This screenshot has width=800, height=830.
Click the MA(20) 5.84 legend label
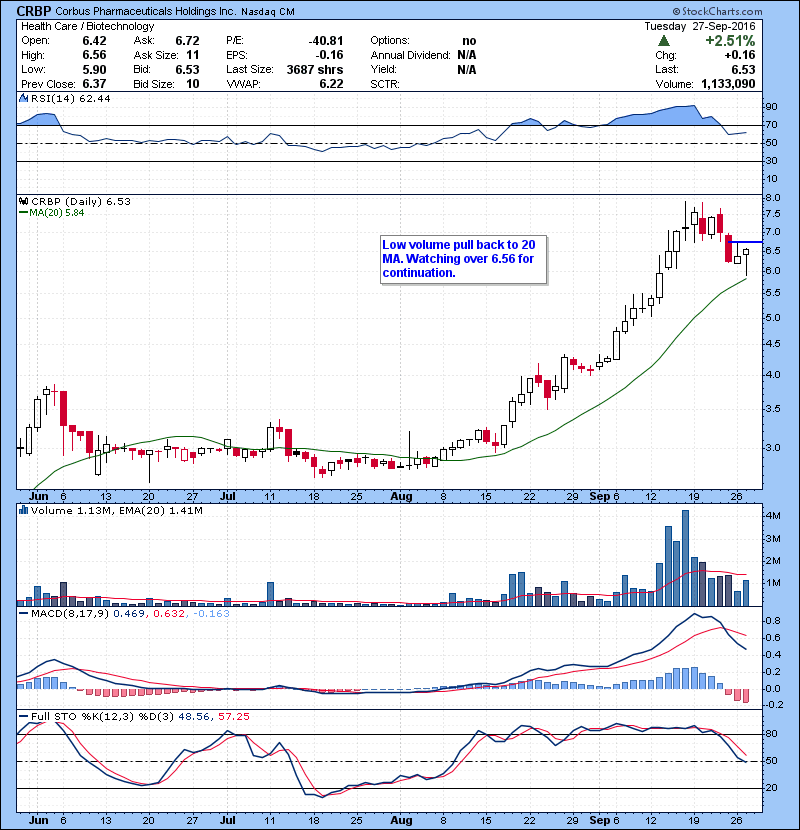pos(56,213)
